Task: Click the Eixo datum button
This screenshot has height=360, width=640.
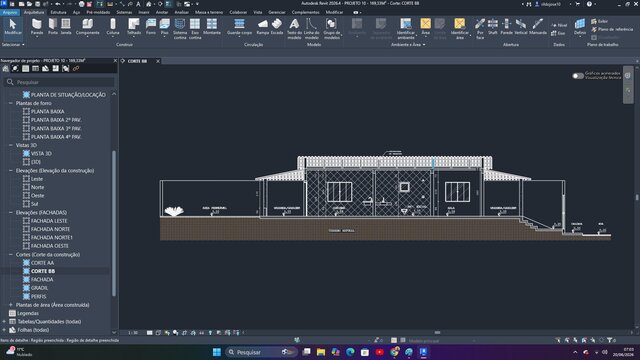Action: point(558,33)
